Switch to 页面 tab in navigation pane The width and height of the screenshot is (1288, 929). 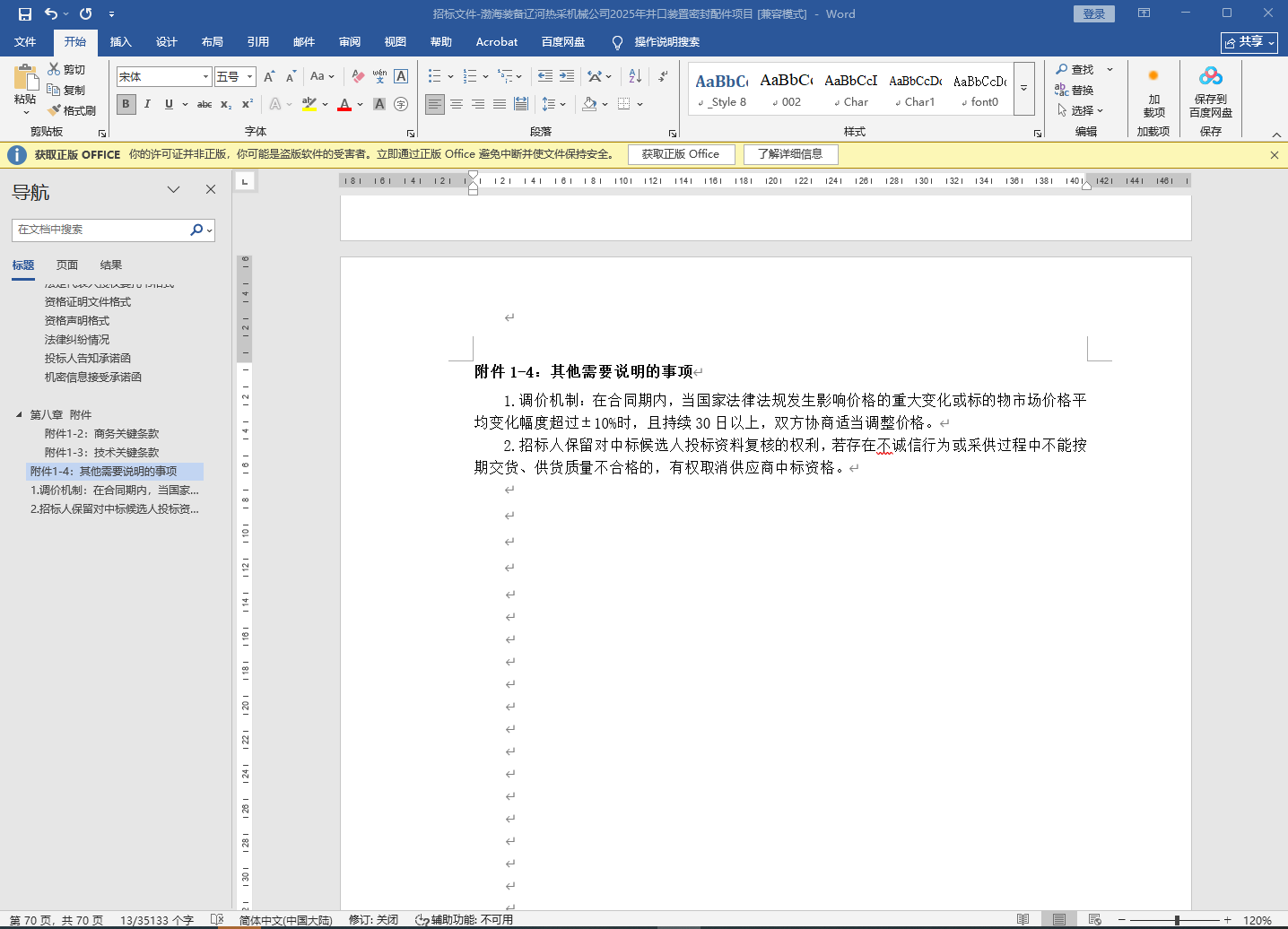[67, 265]
